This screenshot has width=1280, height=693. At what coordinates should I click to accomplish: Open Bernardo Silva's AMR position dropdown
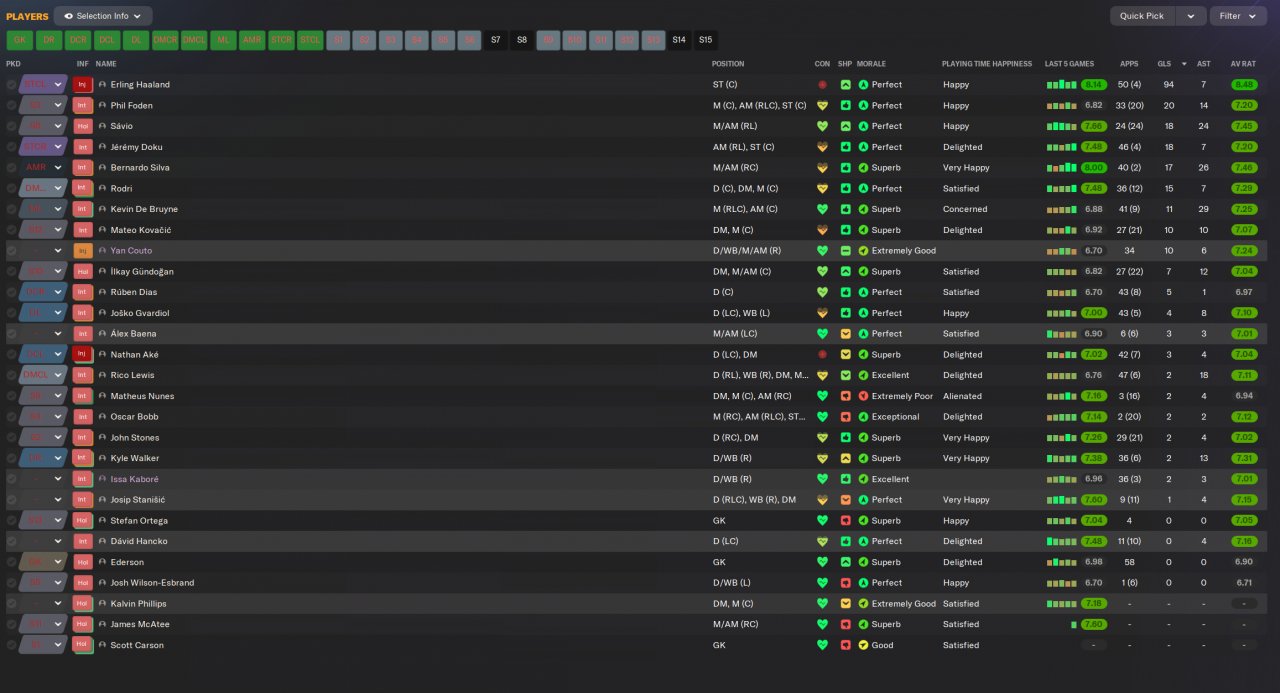[43, 168]
